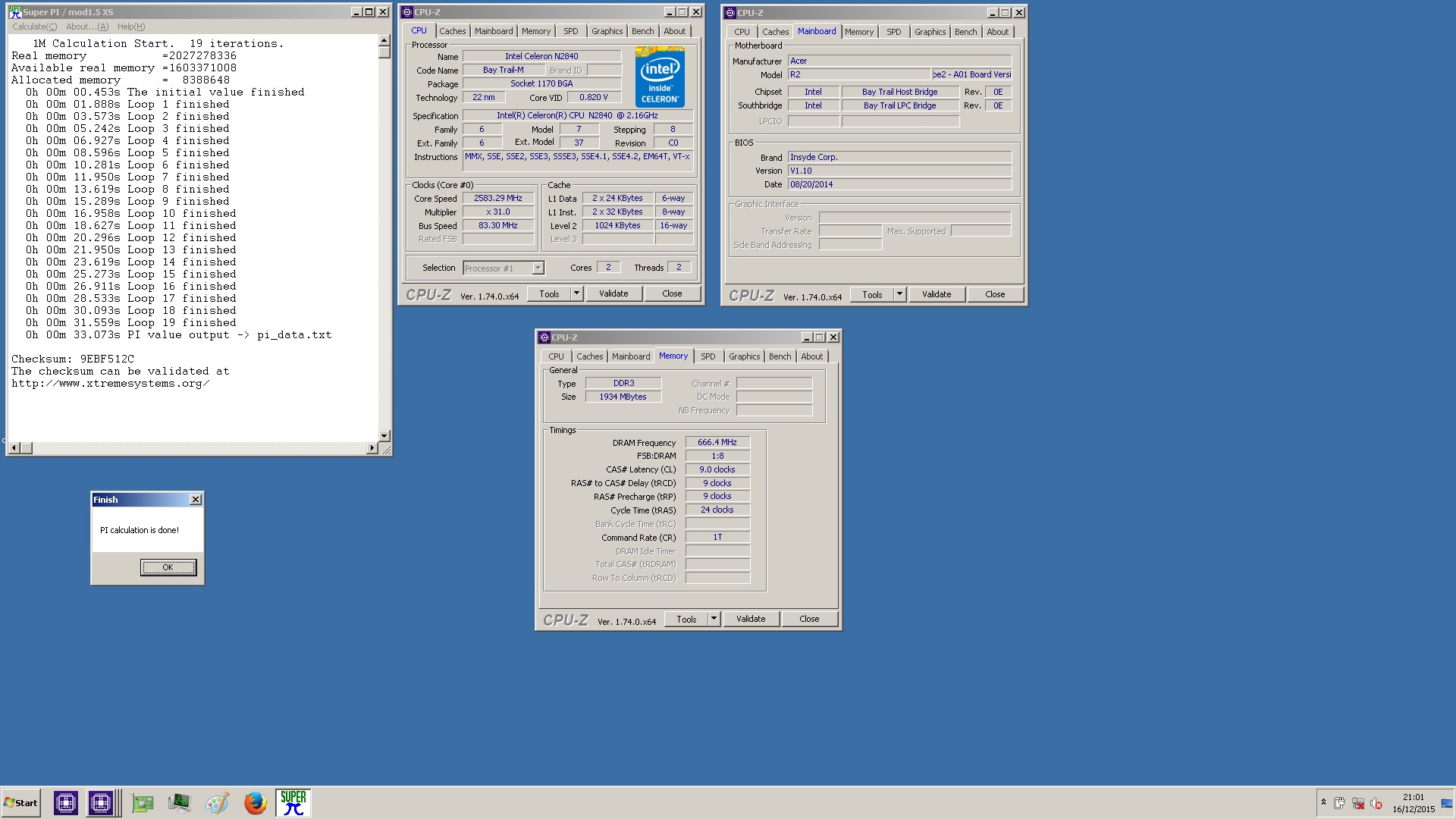Viewport: 1456px width, 819px height.
Task: Open Caches tab in Memory CPU-Z window
Action: tap(589, 356)
